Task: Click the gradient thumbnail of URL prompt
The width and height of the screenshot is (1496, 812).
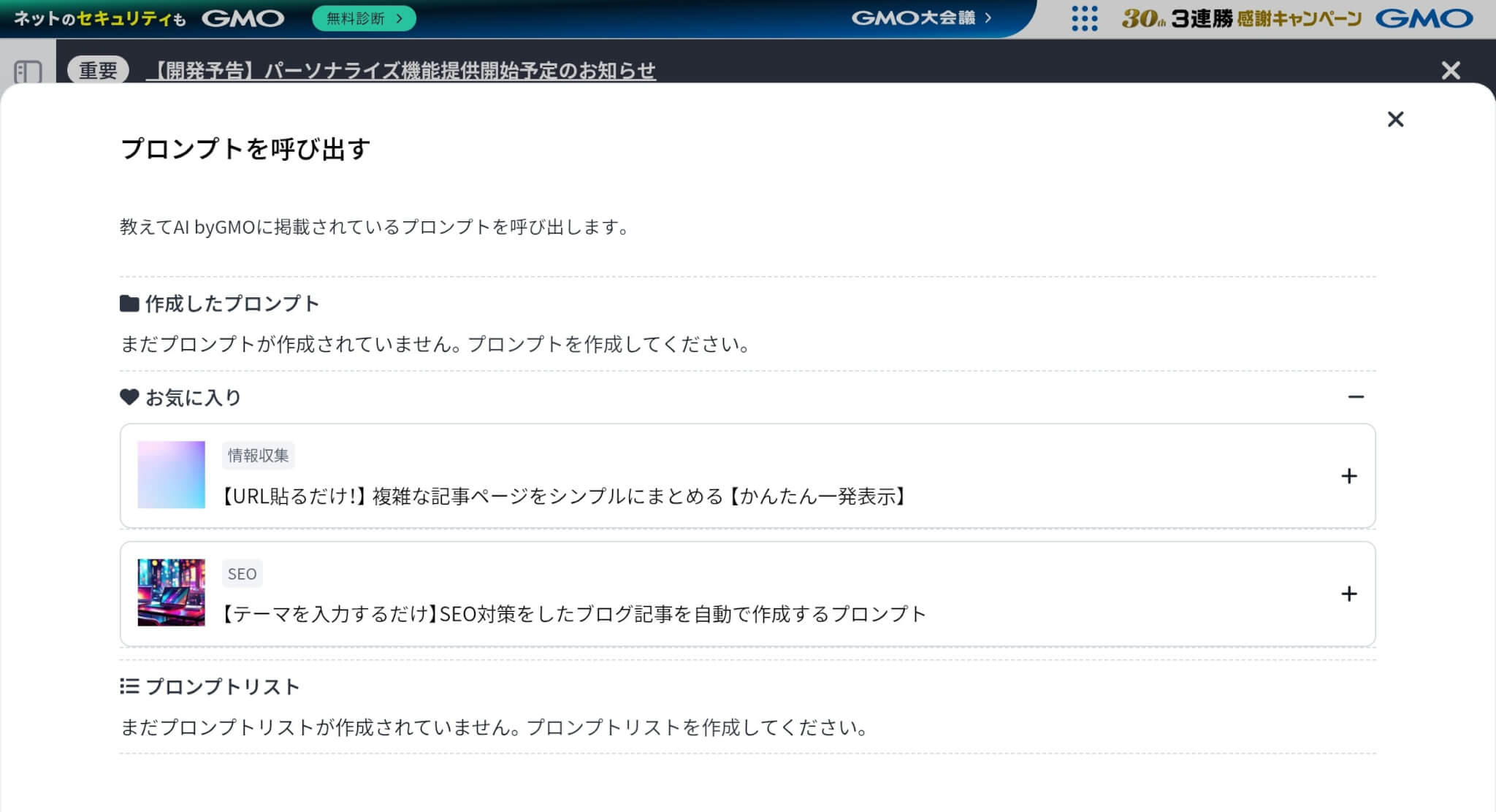Action: point(171,475)
